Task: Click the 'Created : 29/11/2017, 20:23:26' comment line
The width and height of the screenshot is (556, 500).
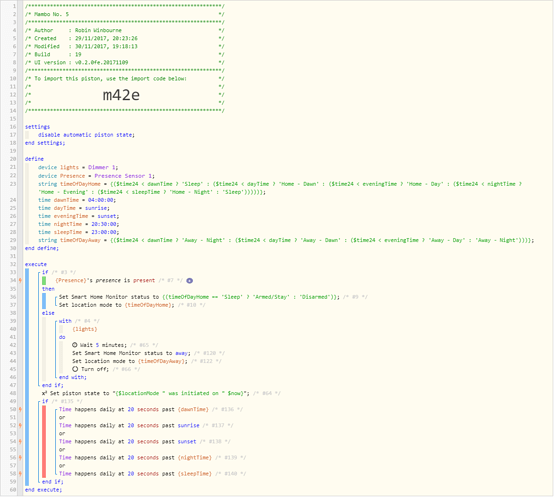Action: click(x=124, y=39)
